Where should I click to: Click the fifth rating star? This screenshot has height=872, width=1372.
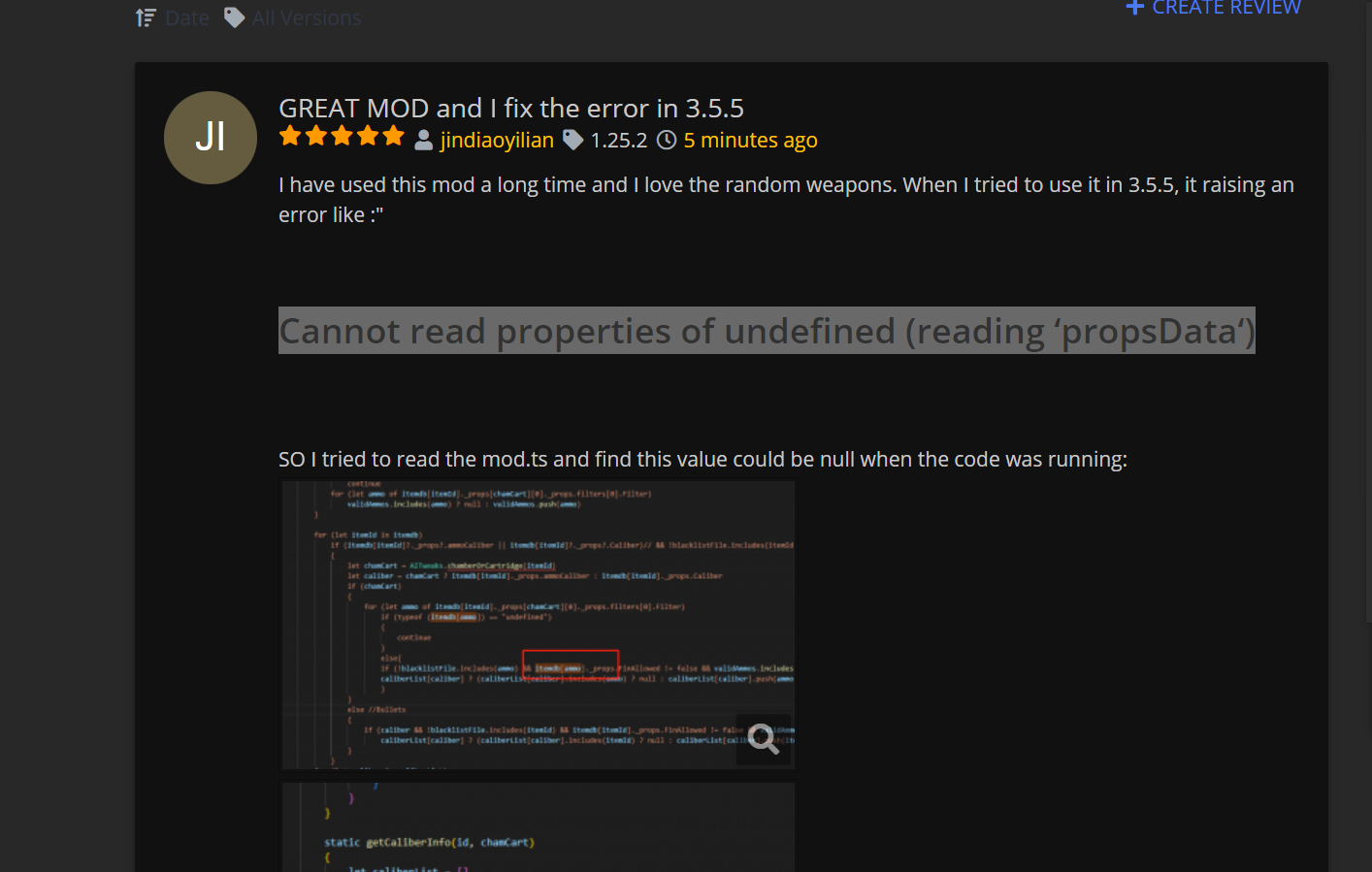393,137
